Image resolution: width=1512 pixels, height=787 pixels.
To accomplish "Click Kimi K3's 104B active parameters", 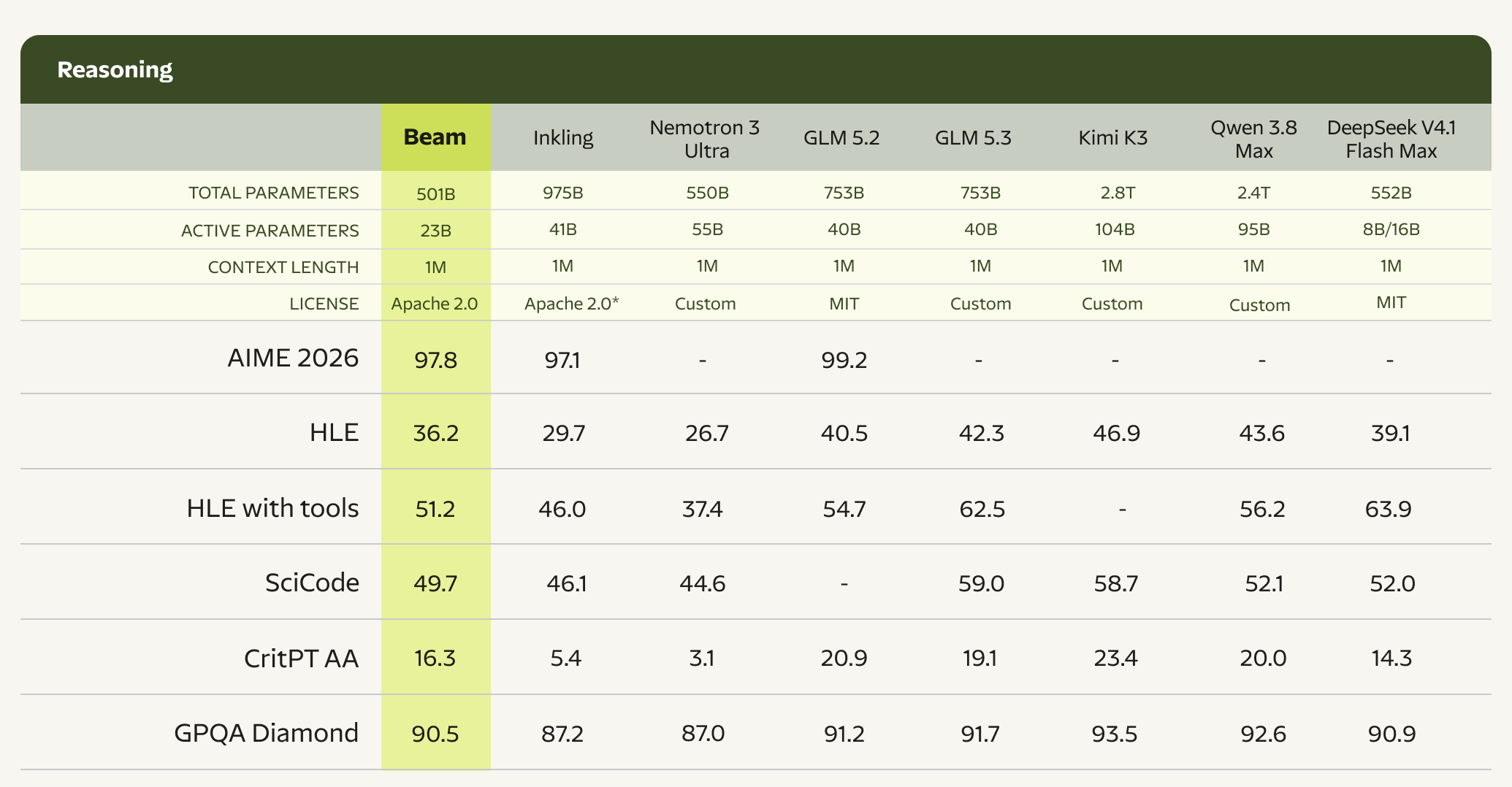I will pyautogui.click(x=1115, y=229).
